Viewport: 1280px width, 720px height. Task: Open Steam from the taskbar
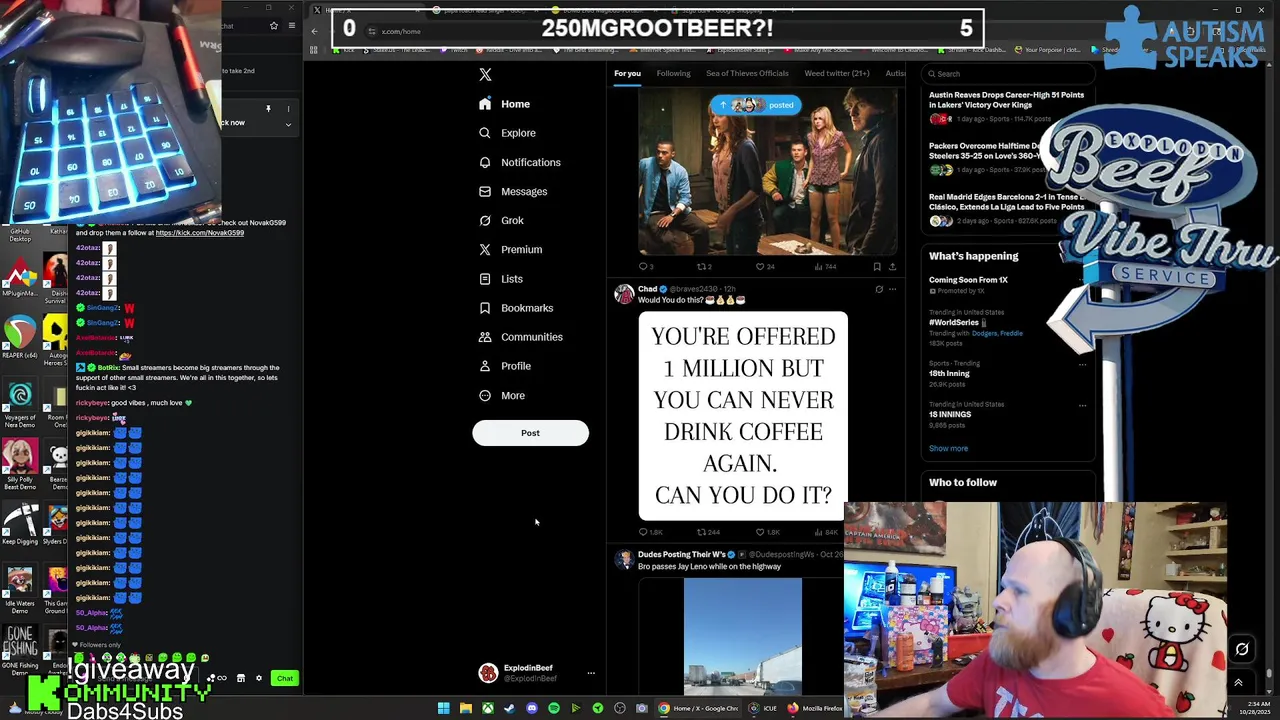coord(509,708)
